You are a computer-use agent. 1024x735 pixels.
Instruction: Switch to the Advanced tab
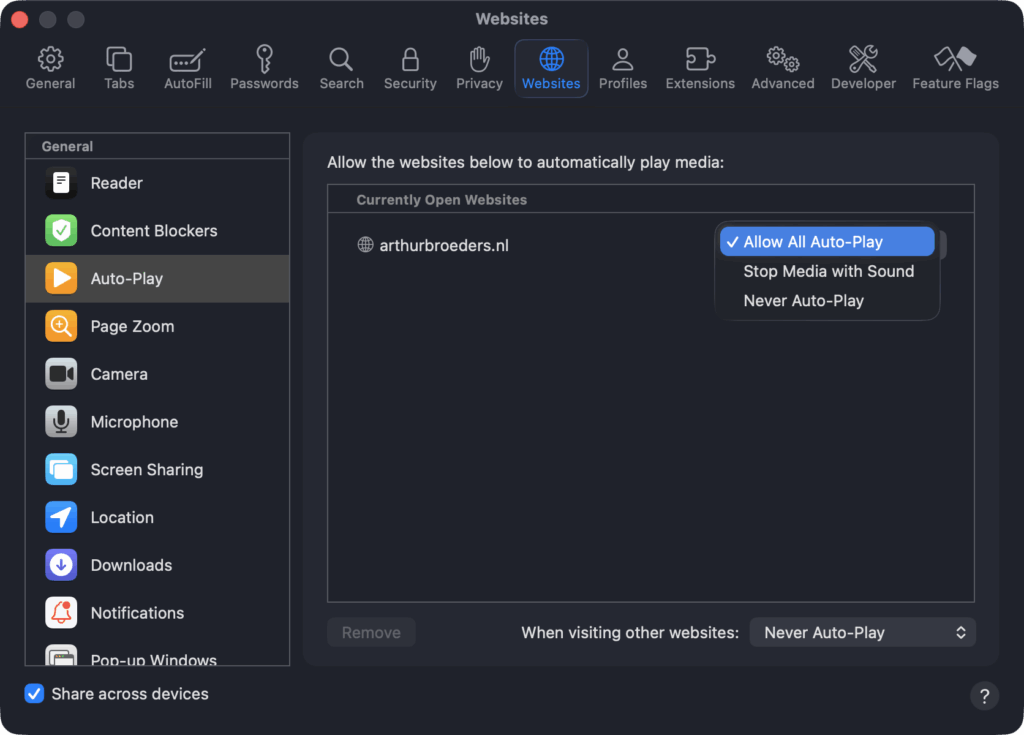[x=782, y=68]
